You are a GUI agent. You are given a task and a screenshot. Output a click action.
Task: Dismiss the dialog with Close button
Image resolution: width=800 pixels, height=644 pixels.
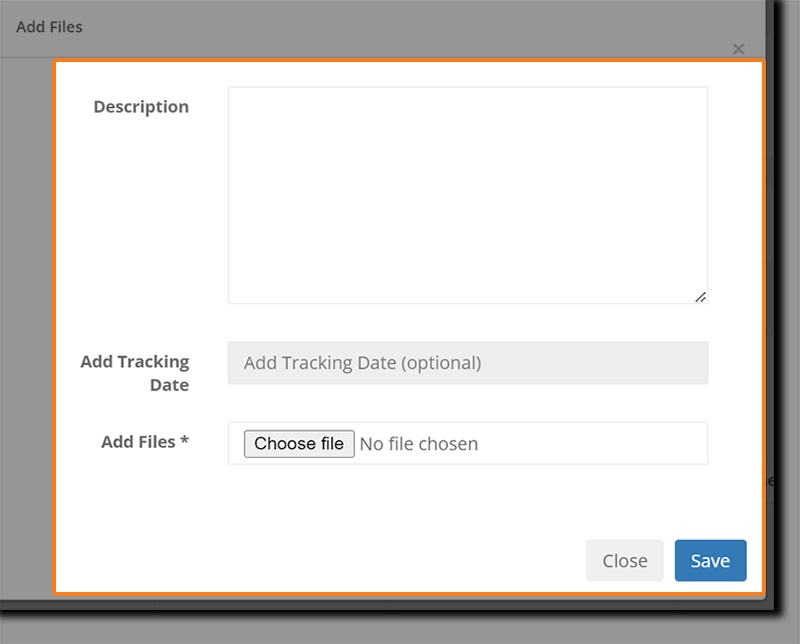[x=624, y=561]
